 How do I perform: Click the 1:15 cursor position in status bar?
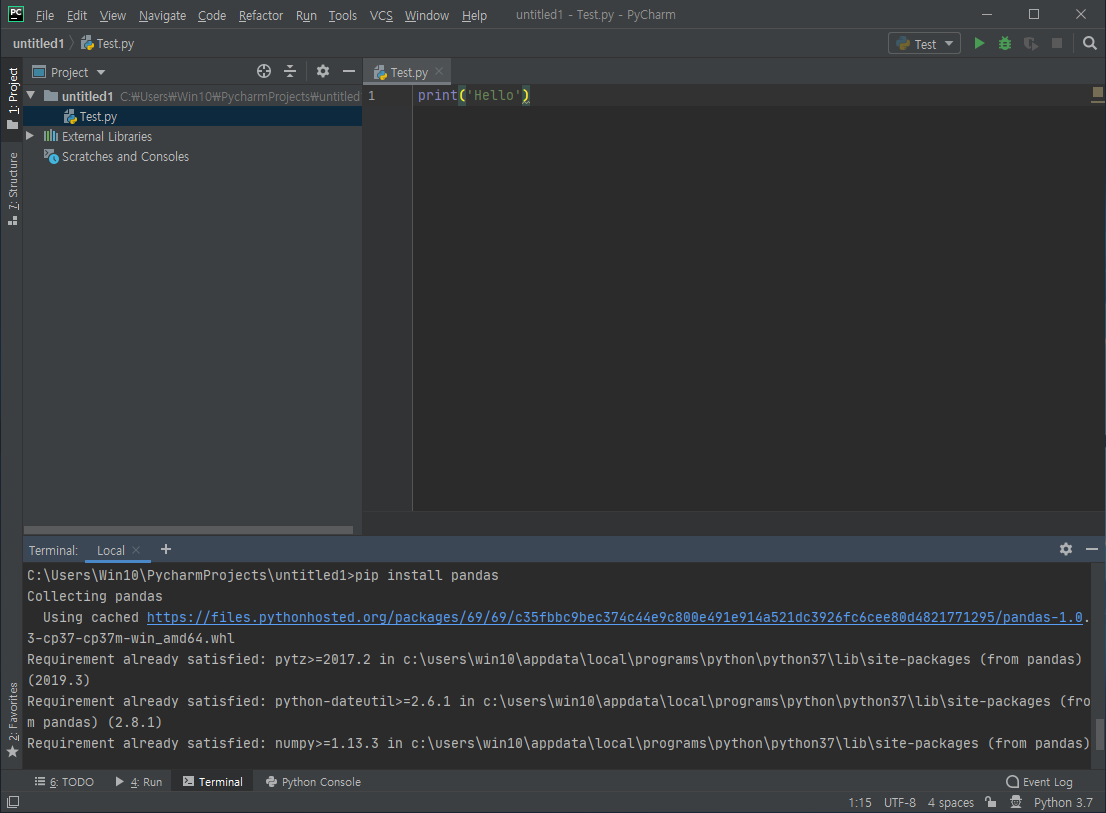[859, 802]
